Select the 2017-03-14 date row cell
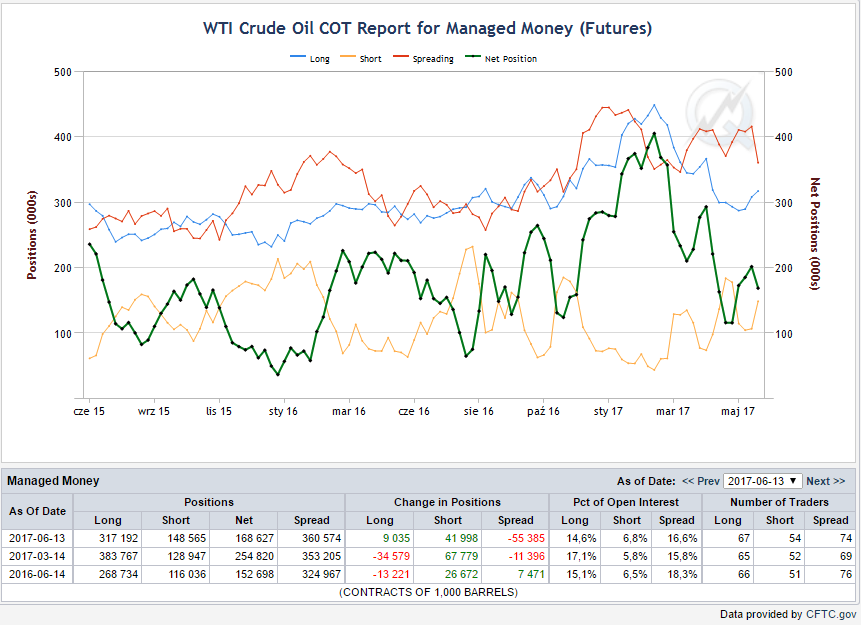861x626 pixels. pos(37,556)
